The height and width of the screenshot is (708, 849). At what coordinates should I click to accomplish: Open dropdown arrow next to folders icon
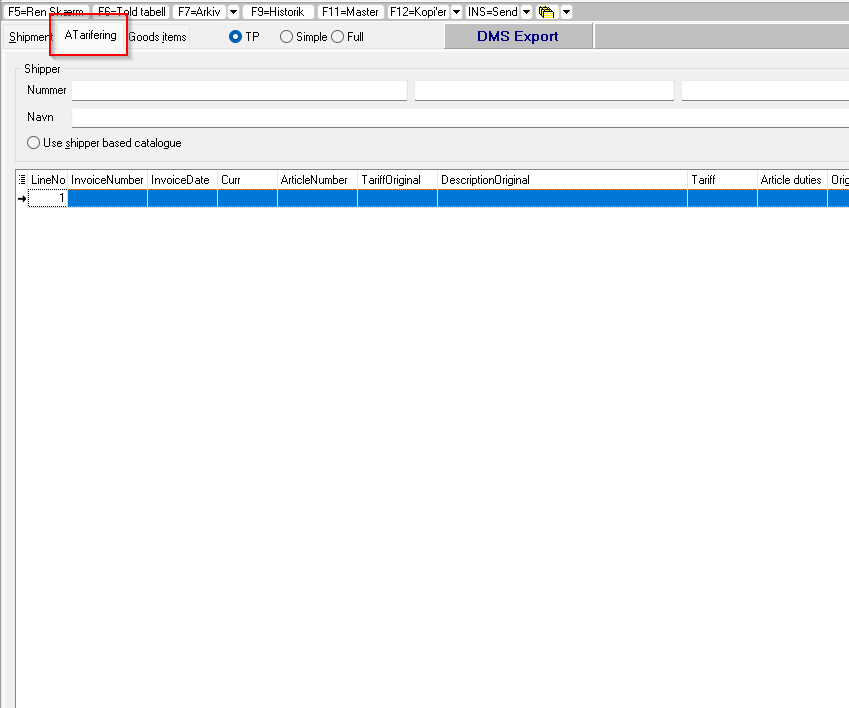566,12
